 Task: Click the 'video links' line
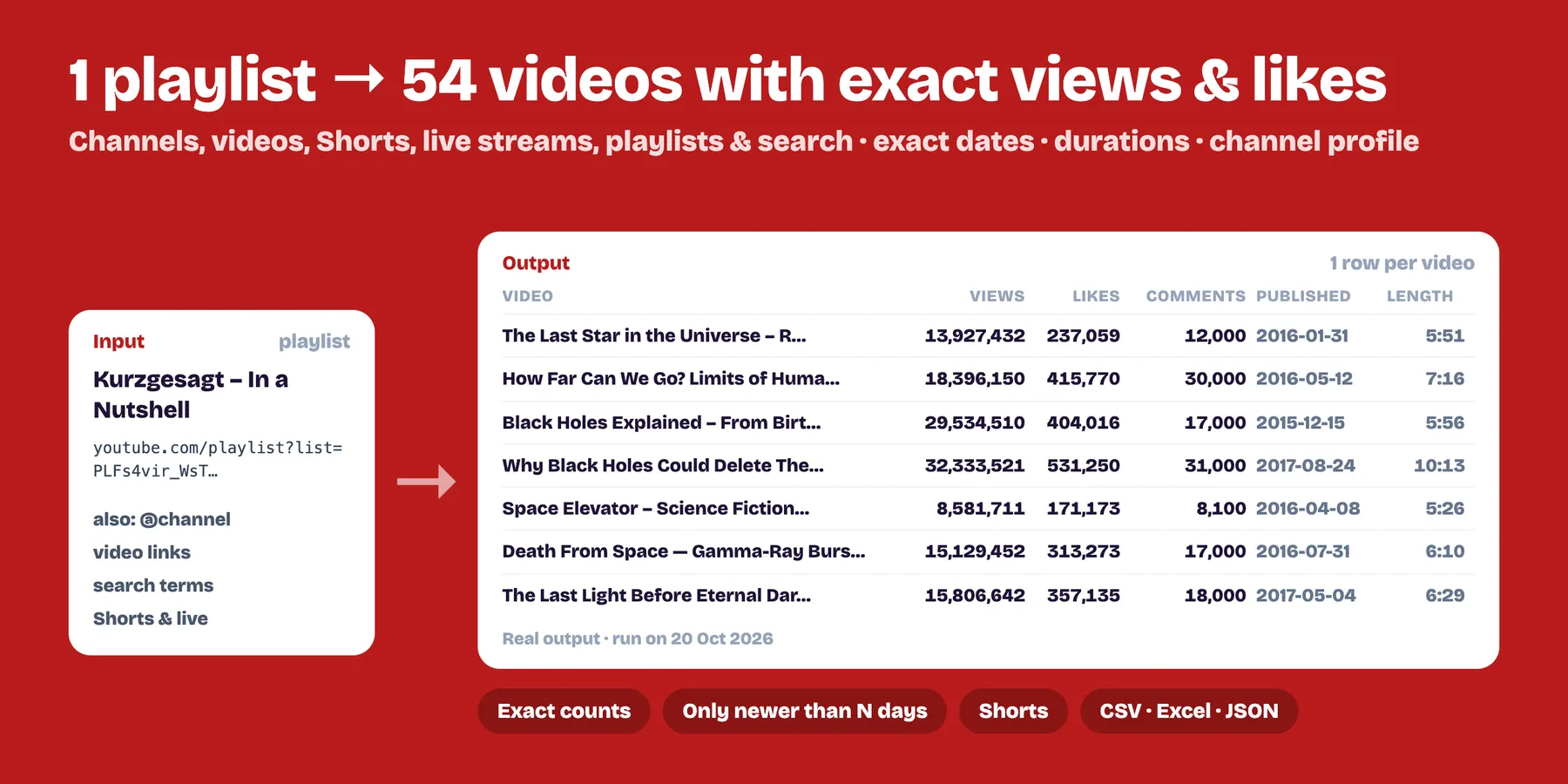(x=142, y=552)
